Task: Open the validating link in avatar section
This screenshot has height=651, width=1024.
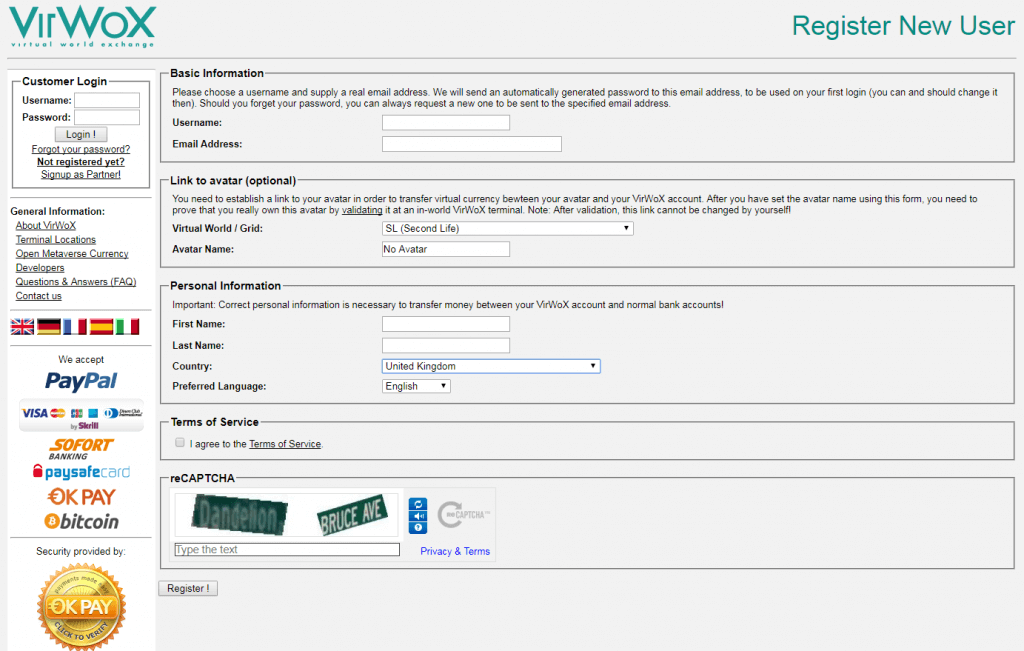Action: click(362, 210)
